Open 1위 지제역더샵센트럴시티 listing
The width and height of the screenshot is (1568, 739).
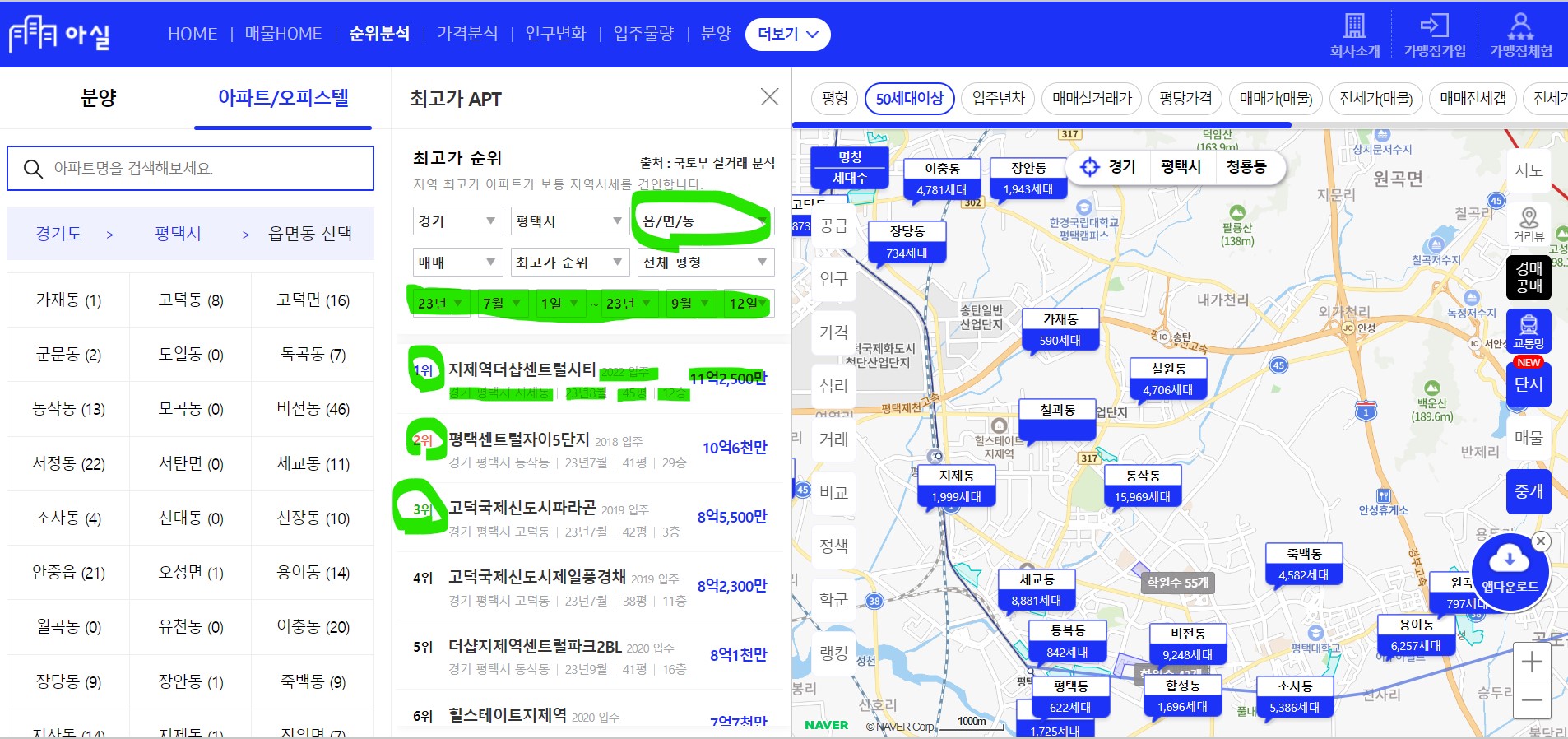590,379
